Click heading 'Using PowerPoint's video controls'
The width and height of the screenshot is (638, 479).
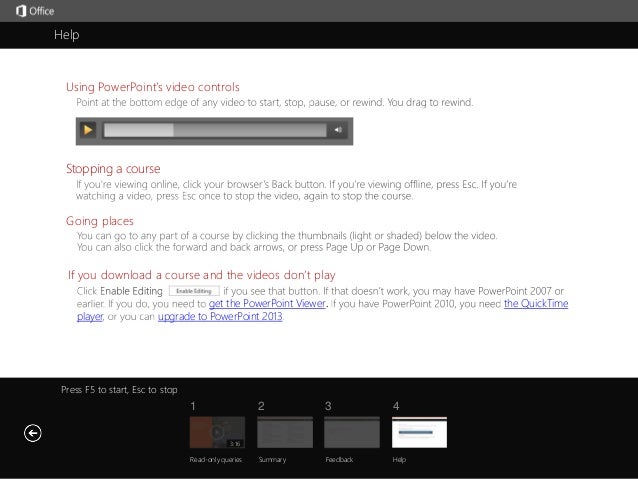(x=153, y=87)
